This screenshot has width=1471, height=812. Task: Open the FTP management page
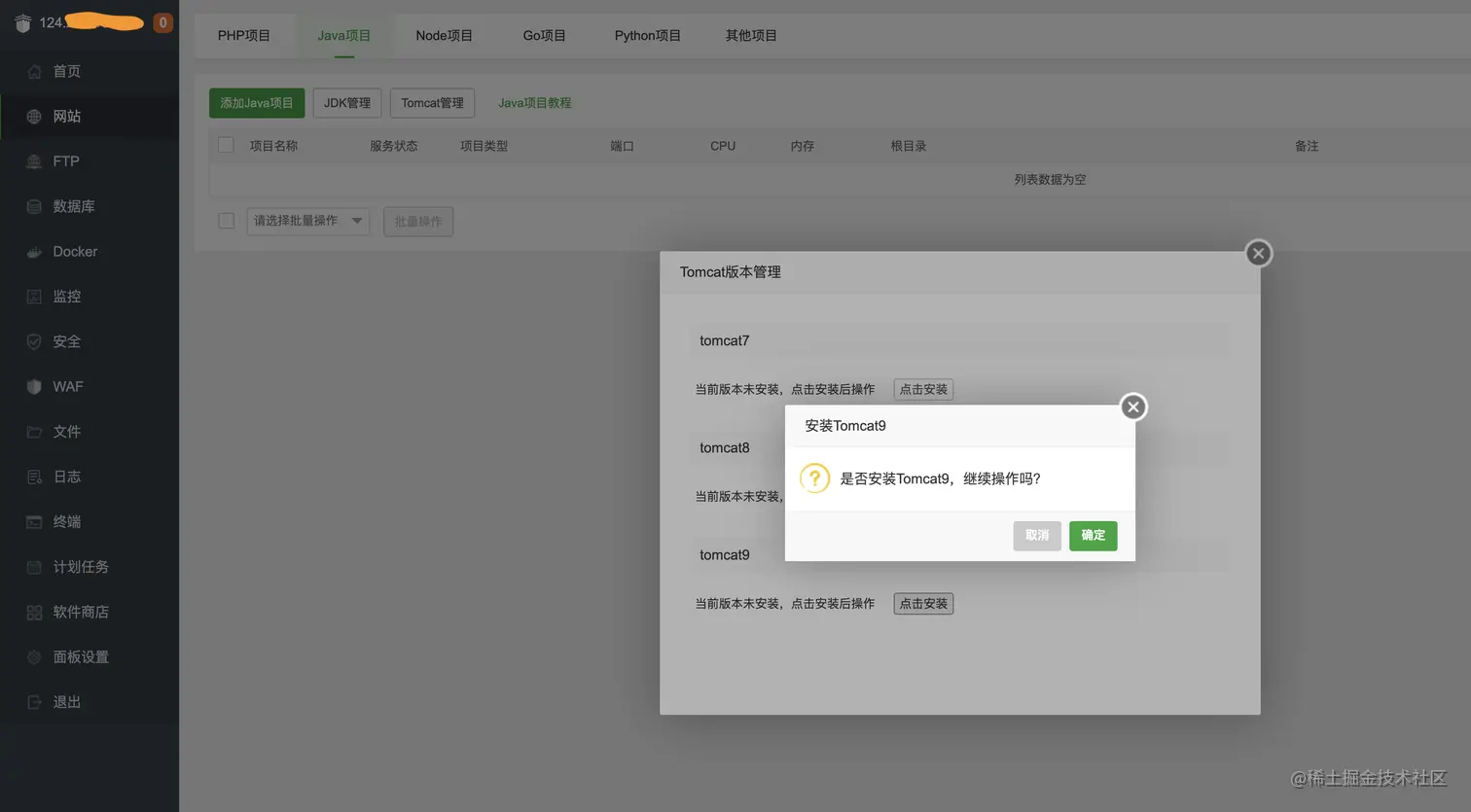pos(64,160)
